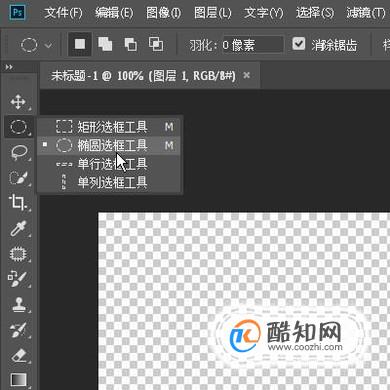Enable Add to Selection mode
Viewport: 390px width, 390px height.
point(105,44)
